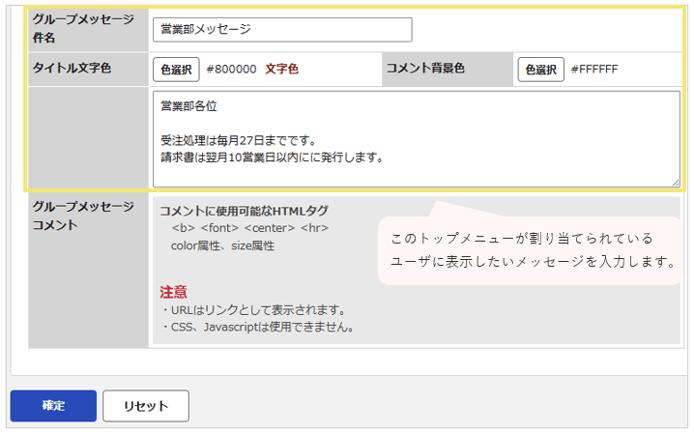Screen dimensions: 694x432
Task: Click the CSS、Javascriptは使用できません note
Action: (x=258, y=327)
